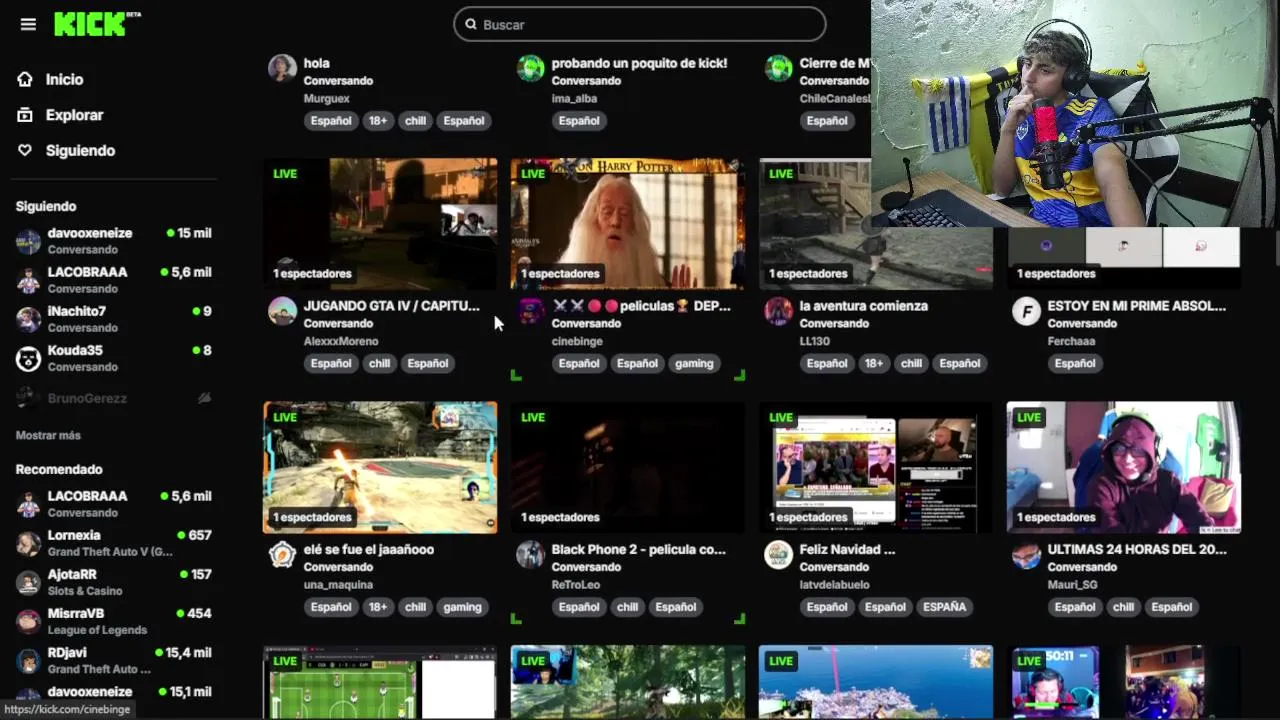Click the KICK logo

pos(97,24)
